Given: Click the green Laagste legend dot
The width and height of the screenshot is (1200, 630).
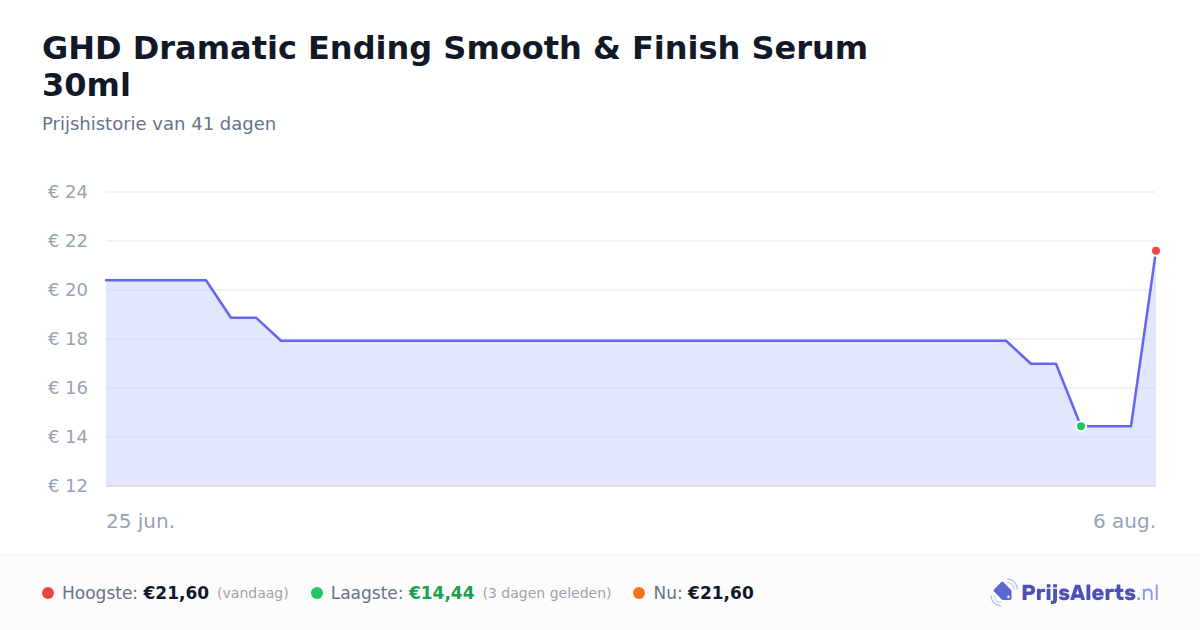Looking at the screenshot, I should 317,593.
